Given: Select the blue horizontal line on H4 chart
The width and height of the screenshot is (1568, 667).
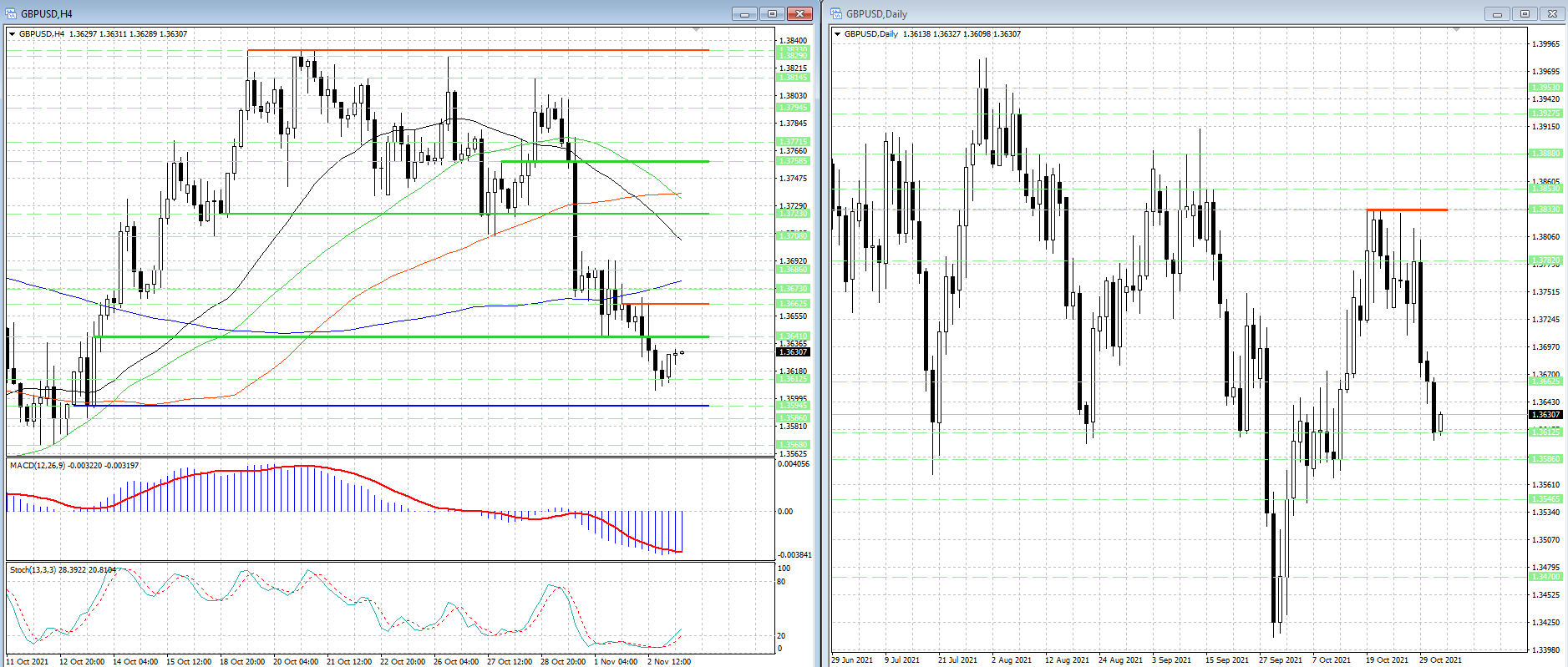Looking at the screenshot, I should click(418, 406).
